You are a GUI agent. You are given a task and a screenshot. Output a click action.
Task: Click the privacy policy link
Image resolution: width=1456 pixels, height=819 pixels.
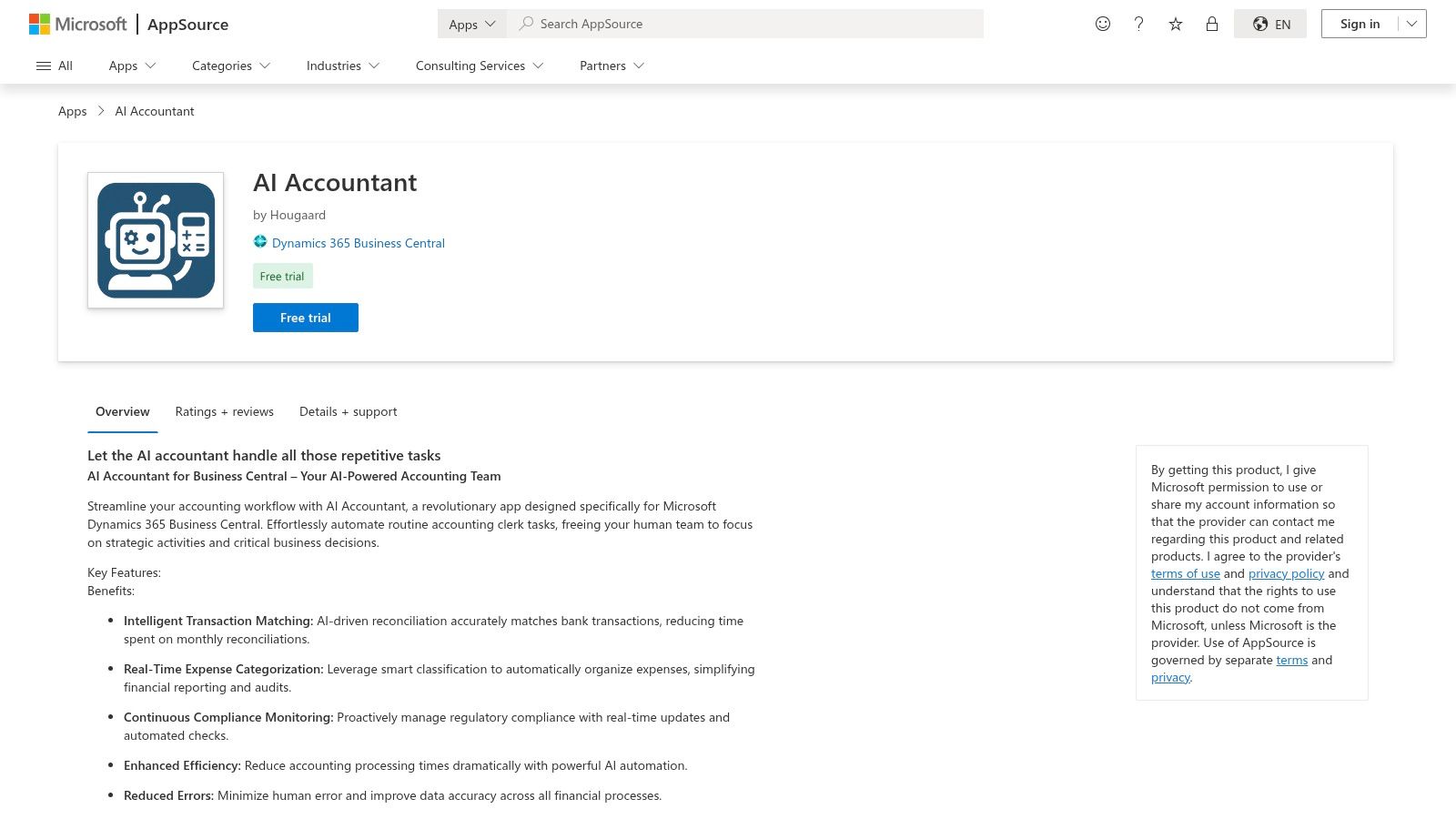click(x=1286, y=573)
